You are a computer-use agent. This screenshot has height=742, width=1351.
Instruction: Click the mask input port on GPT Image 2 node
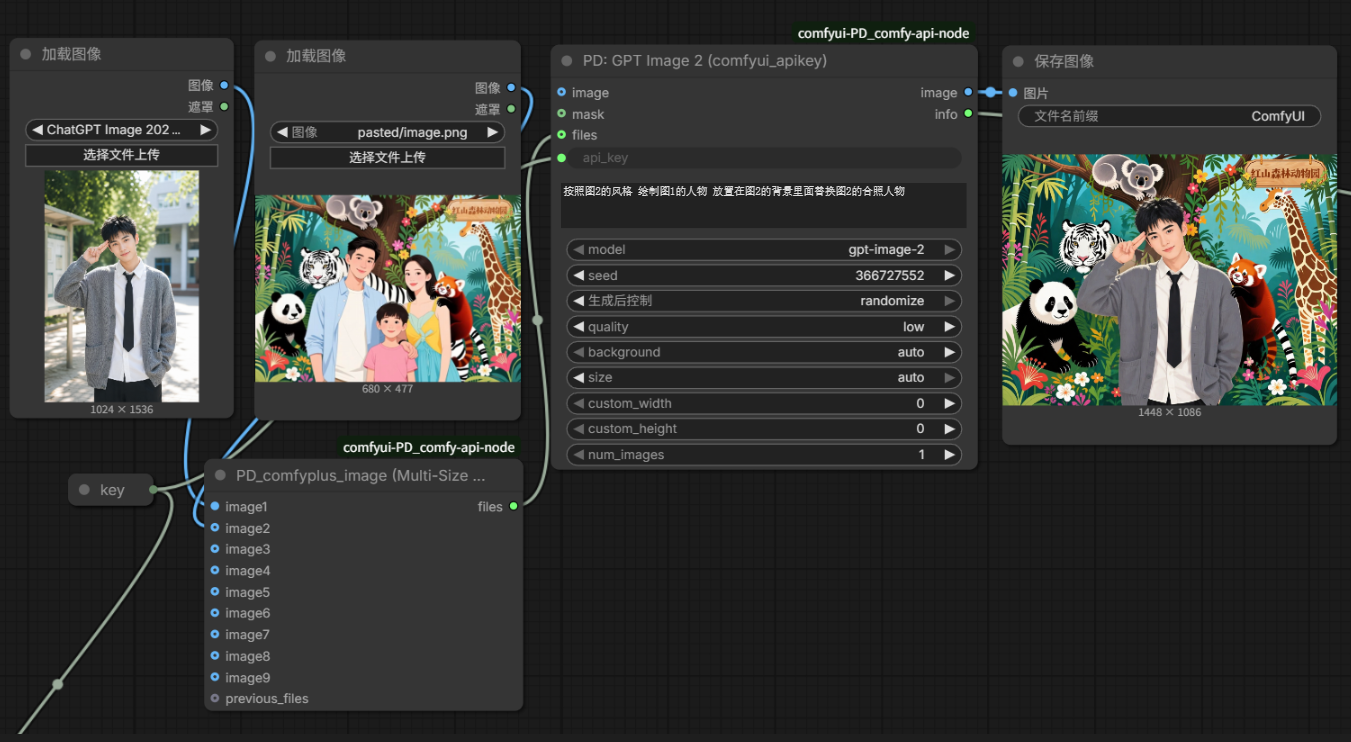561,114
